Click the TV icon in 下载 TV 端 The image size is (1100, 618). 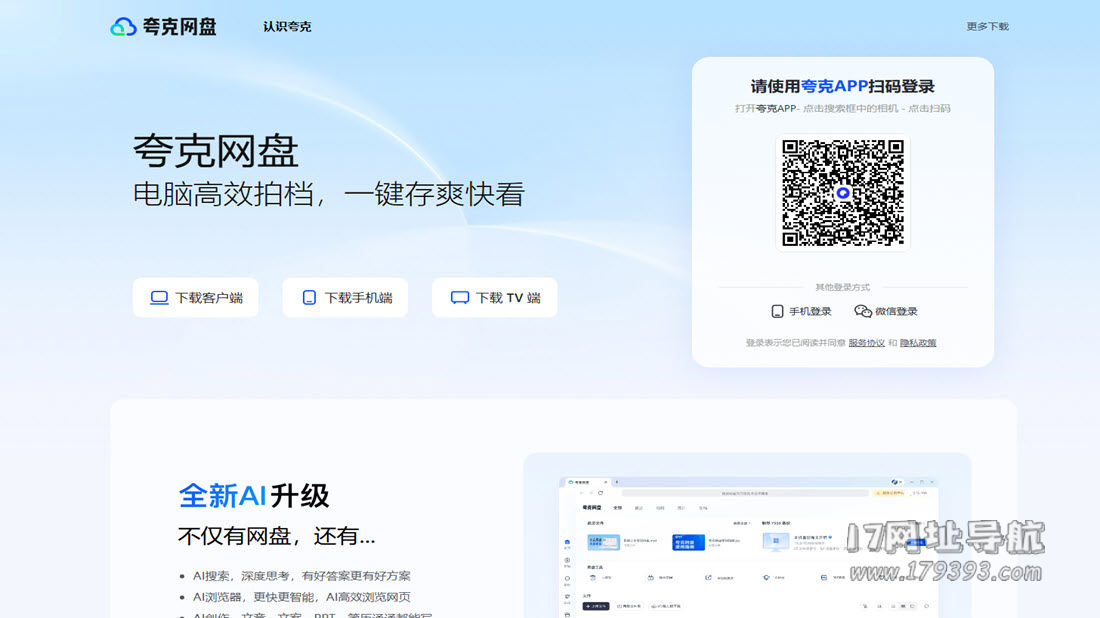point(460,297)
